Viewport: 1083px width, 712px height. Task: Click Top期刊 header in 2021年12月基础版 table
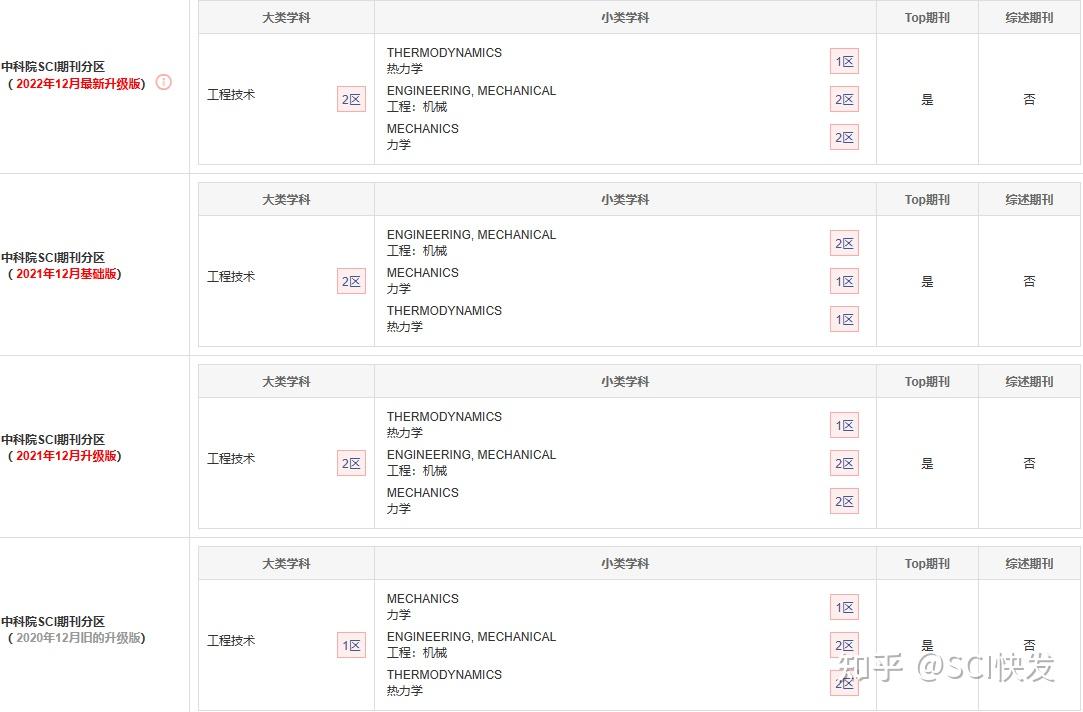coord(927,200)
